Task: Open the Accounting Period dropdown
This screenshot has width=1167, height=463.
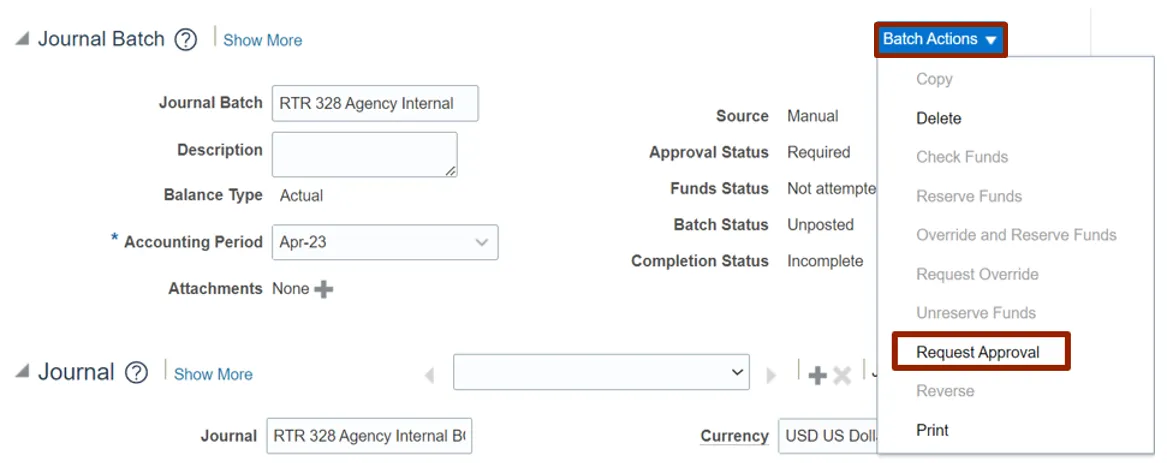Action: tap(481, 242)
